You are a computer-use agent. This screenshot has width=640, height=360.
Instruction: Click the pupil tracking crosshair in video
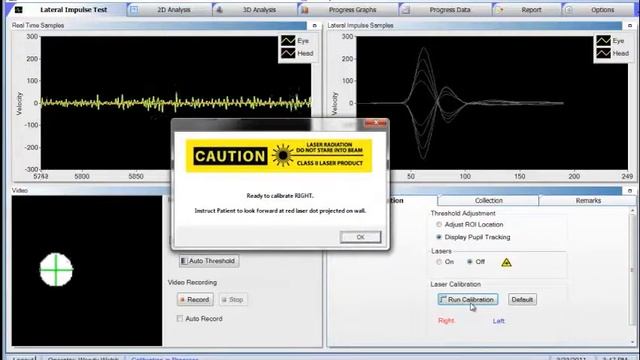coord(56,269)
